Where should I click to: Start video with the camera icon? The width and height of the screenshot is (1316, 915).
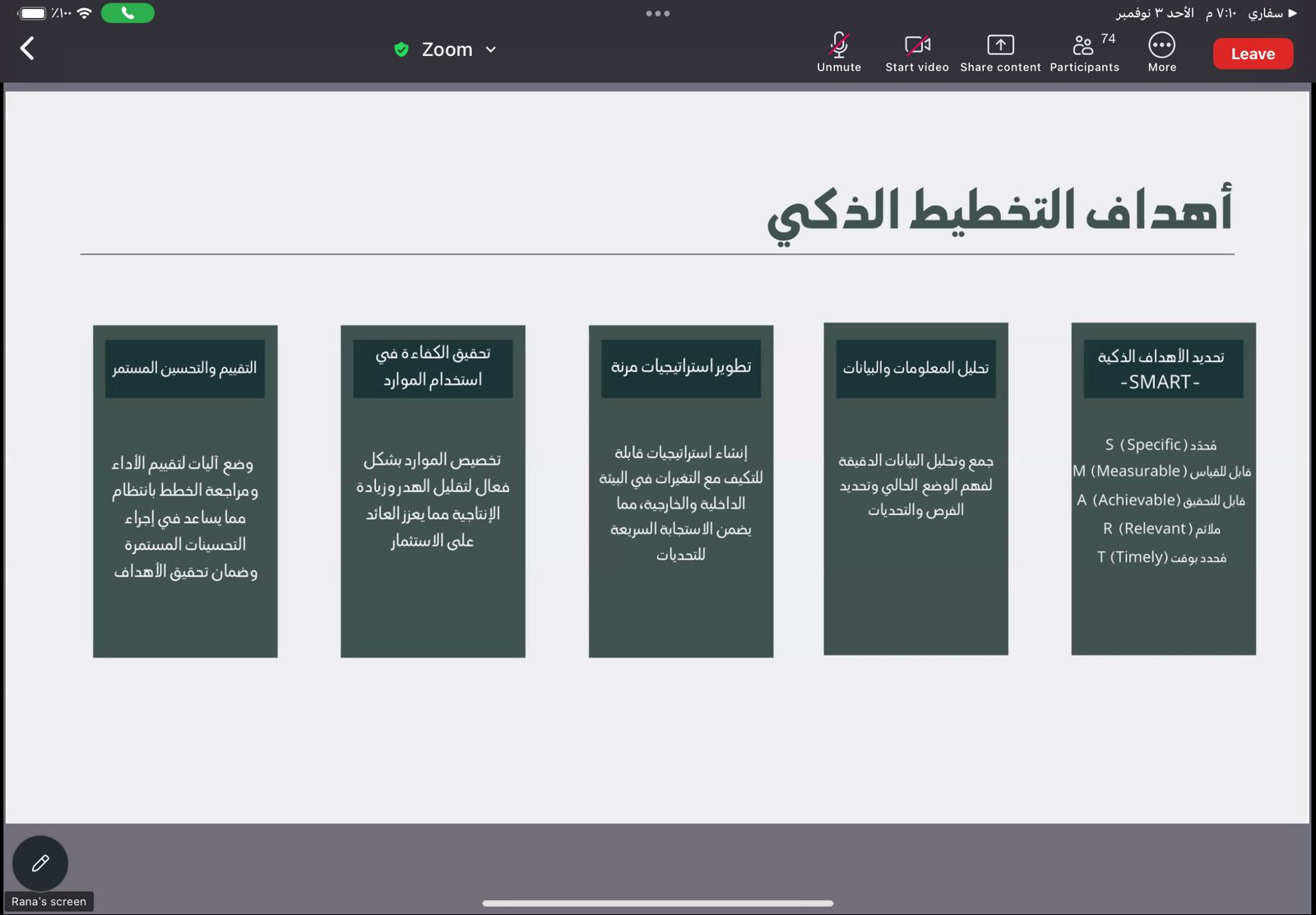[x=916, y=53]
